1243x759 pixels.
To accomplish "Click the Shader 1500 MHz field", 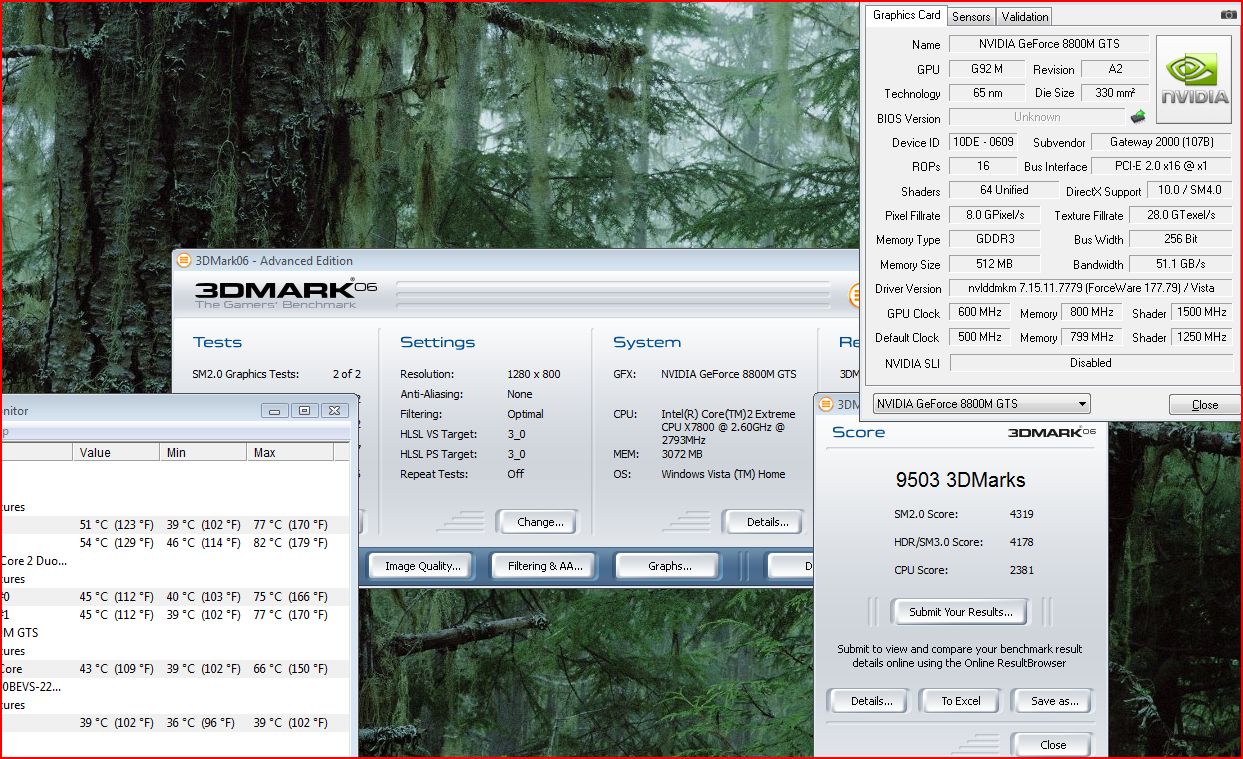I will (1201, 312).
